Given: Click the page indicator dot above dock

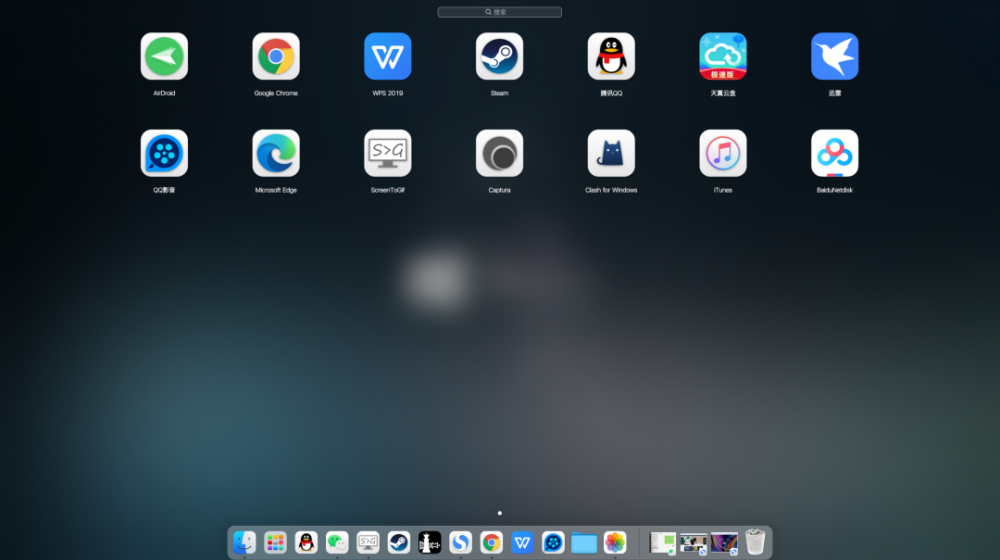Looking at the screenshot, I should [x=500, y=513].
